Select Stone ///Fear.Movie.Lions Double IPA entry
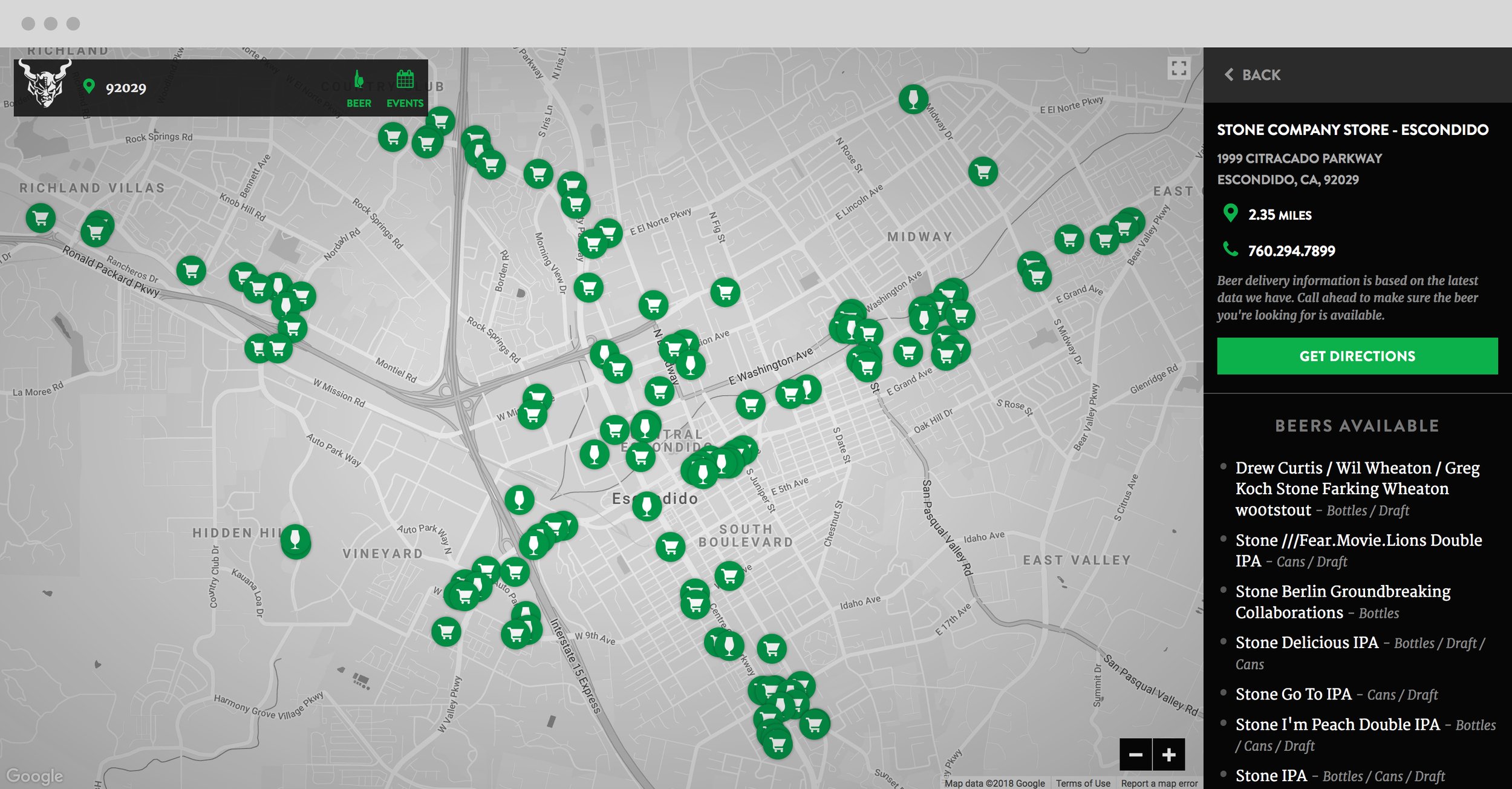 tap(1358, 551)
